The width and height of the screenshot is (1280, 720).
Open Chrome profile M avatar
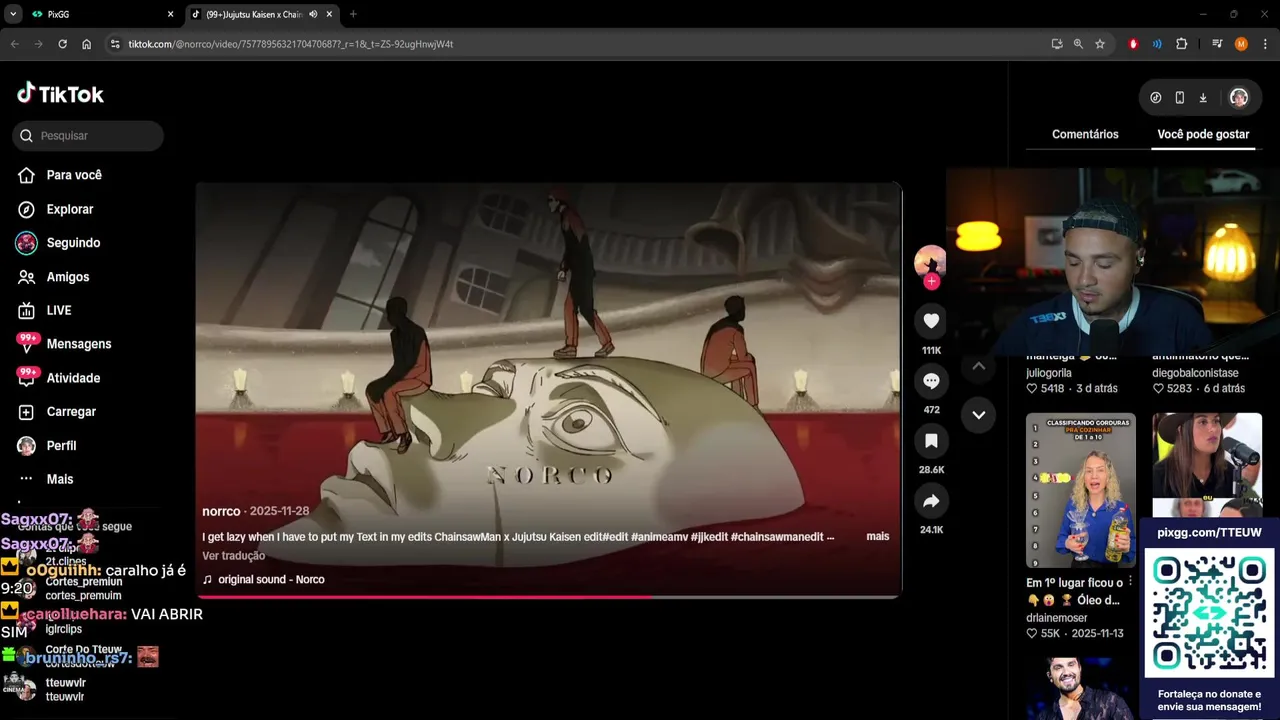(x=1241, y=44)
